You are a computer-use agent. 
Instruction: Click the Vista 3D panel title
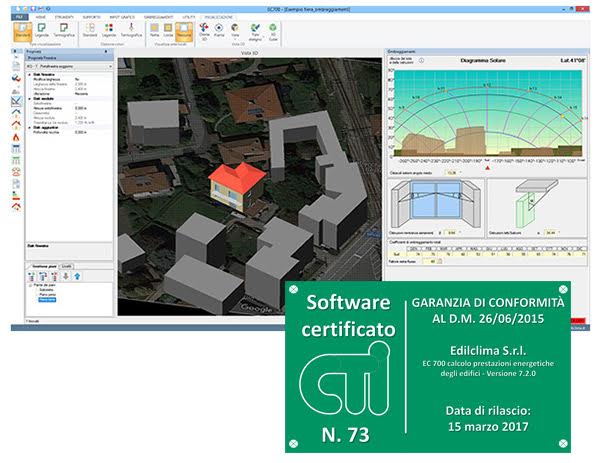tap(249, 53)
